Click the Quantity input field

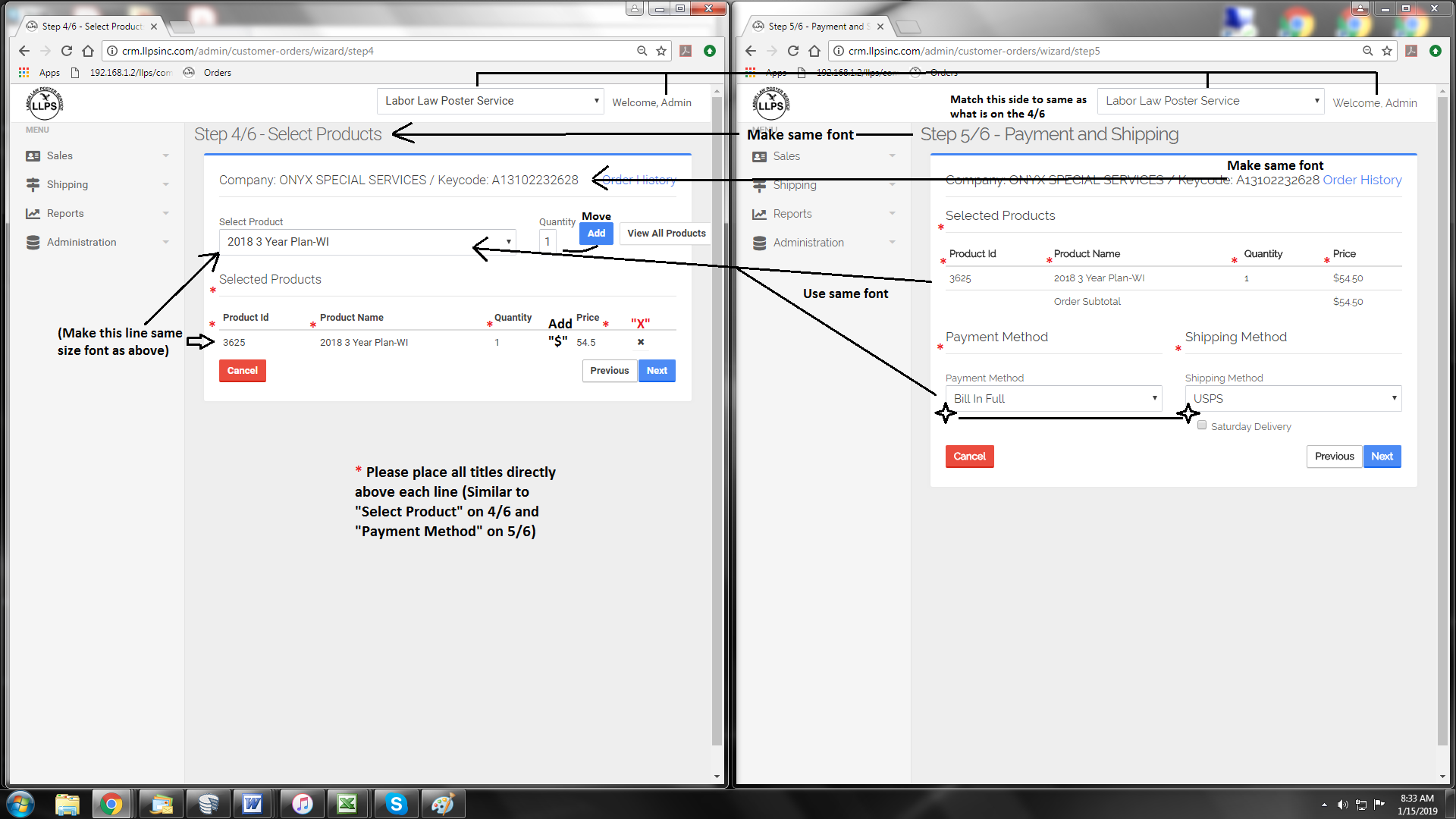click(x=548, y=242)
